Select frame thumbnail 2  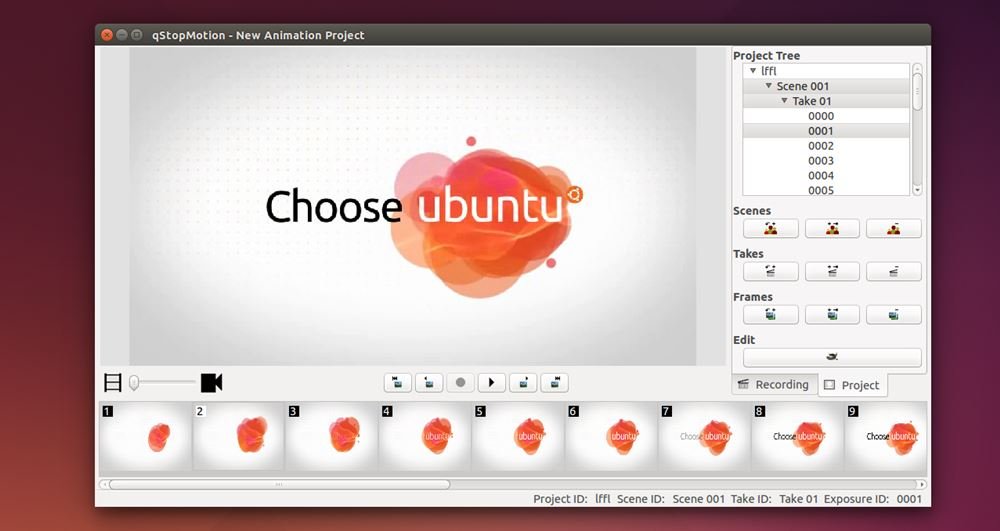coord(239,437)
